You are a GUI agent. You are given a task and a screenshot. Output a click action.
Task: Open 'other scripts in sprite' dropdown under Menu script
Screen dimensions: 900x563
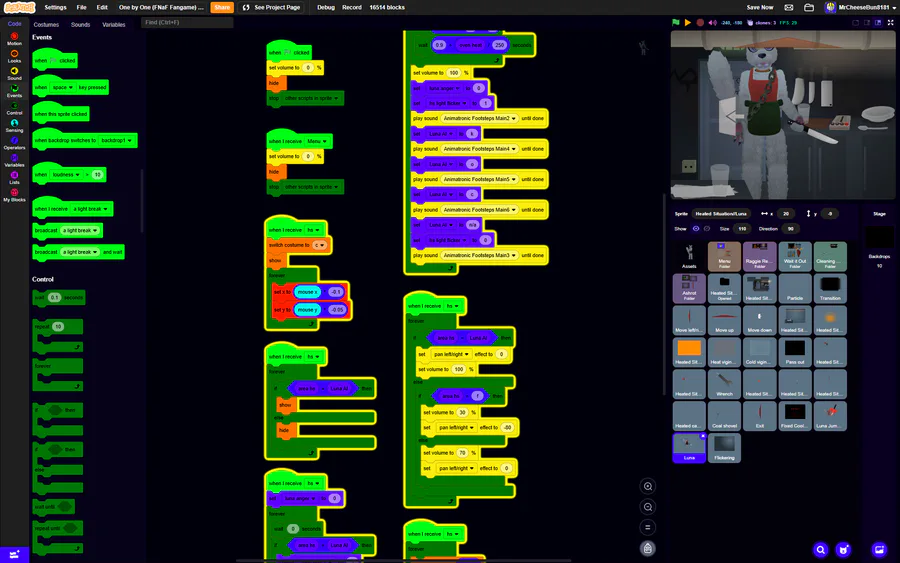[312, 187]
